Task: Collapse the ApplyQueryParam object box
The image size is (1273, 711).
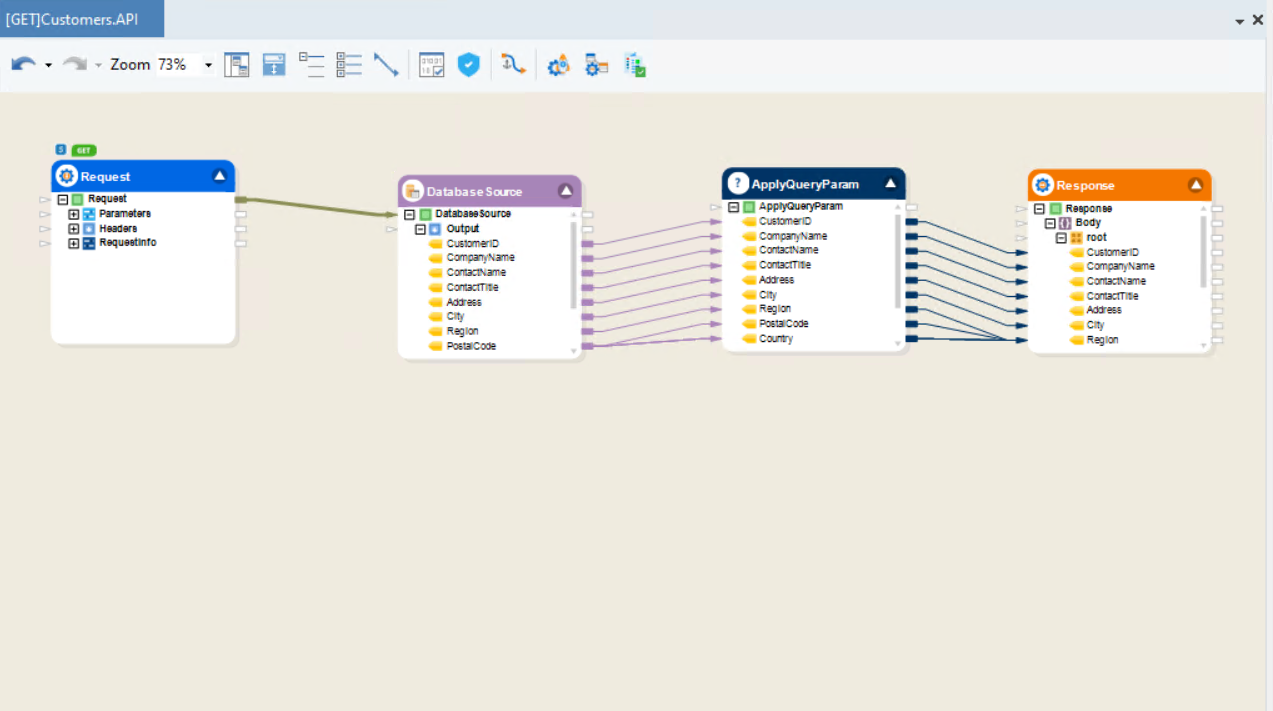Action: (890, 184)
